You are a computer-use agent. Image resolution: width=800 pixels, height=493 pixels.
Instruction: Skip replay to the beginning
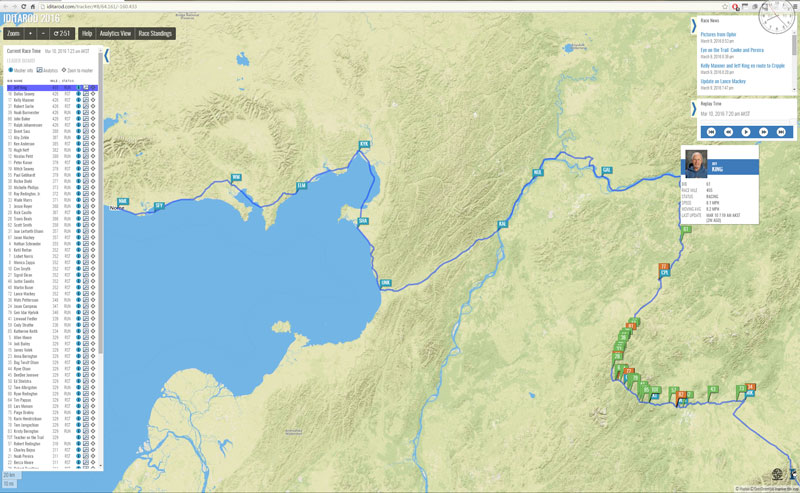click(711, 132)
